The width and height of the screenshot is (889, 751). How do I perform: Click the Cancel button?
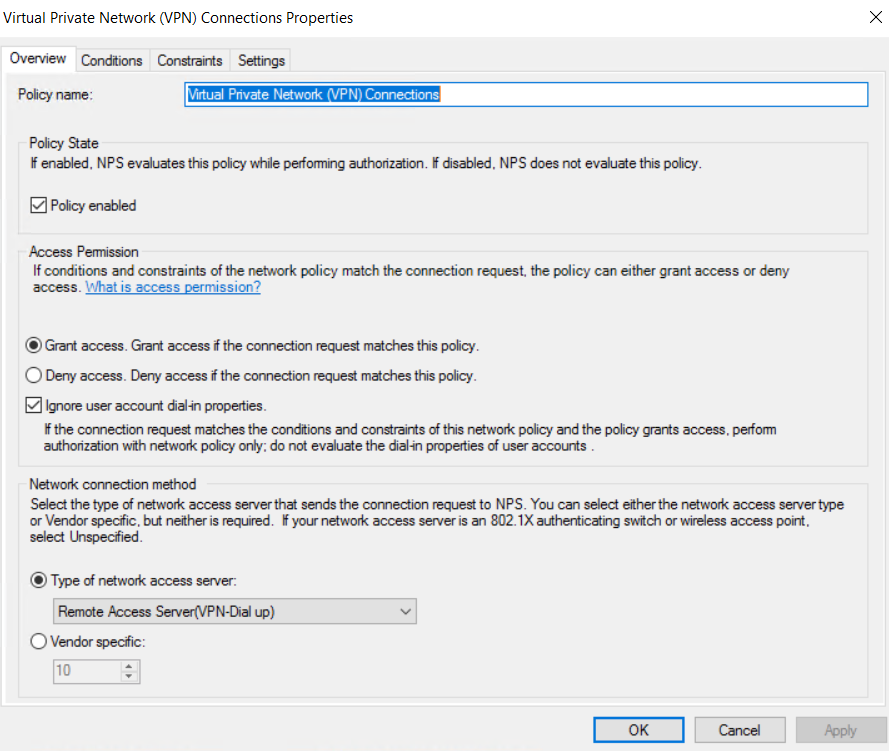pyautogui.click(x=739, y=730)
